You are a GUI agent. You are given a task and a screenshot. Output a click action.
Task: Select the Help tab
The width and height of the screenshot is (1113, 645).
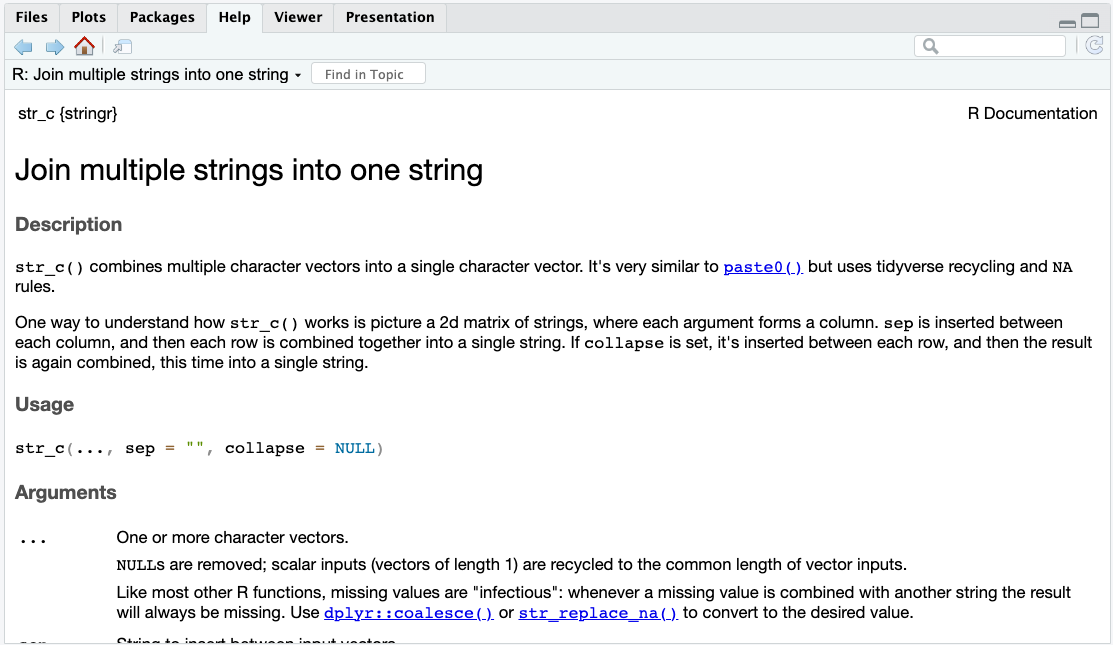click(x=234, y=17)
